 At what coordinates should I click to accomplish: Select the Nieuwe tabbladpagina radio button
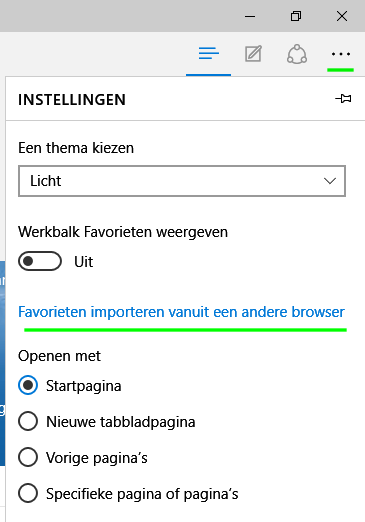click(x=28, y=421)
